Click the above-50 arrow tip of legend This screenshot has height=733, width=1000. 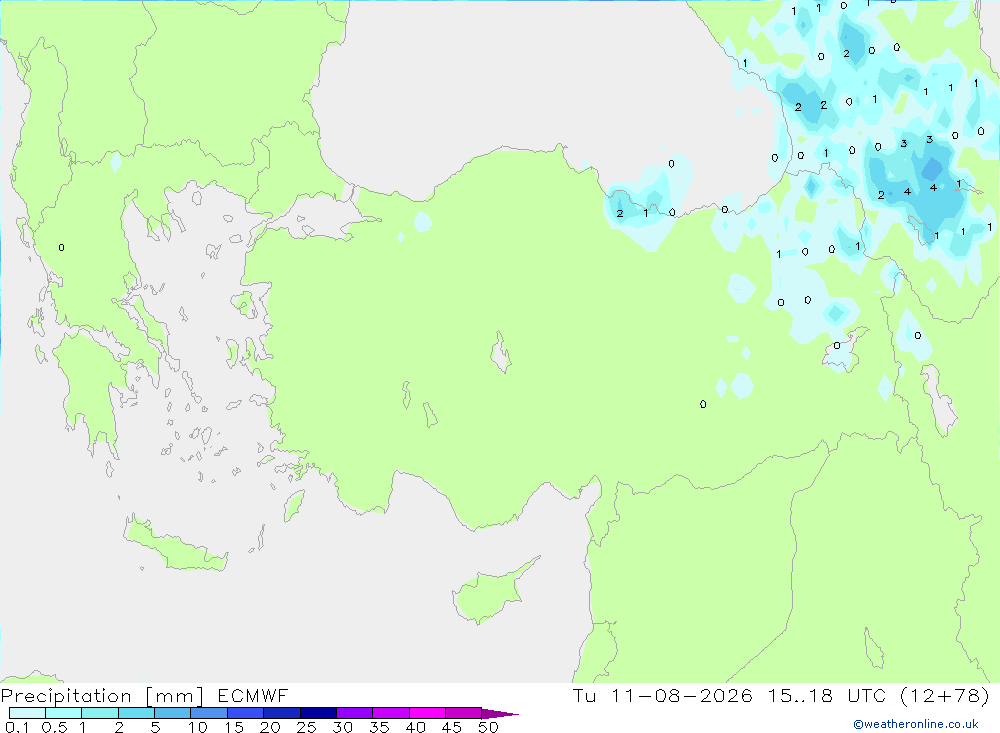500,714
